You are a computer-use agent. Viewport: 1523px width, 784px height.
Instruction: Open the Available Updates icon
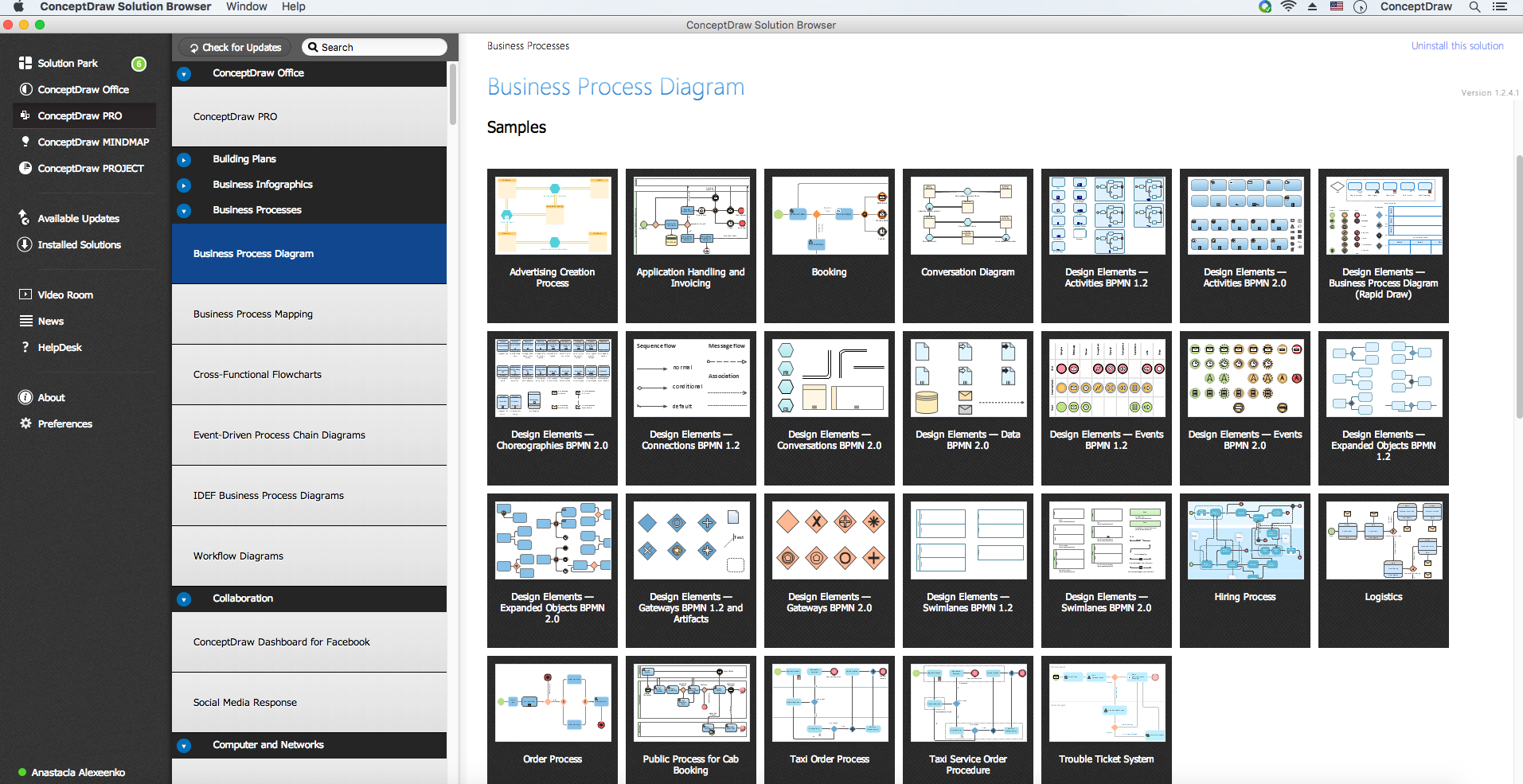(25, 217)
